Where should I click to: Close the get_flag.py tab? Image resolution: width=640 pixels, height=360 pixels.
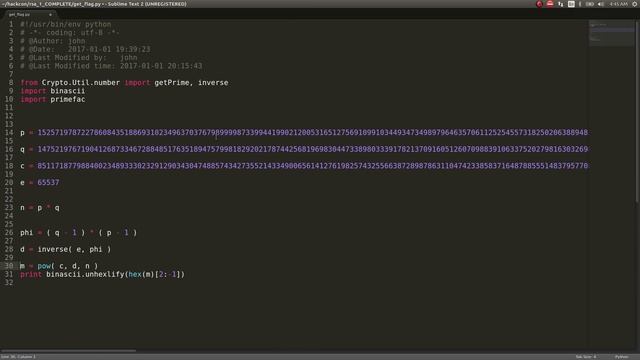50,15
